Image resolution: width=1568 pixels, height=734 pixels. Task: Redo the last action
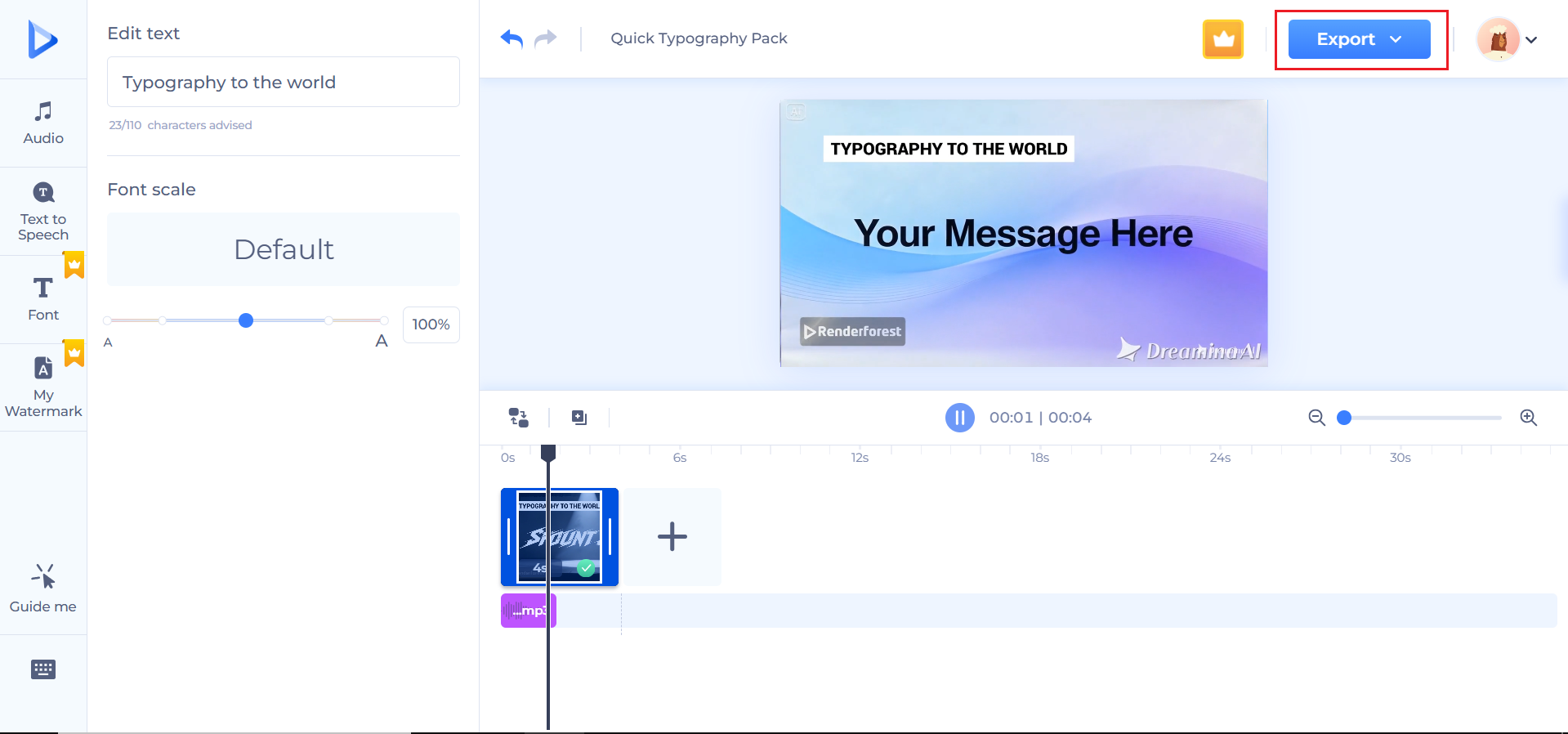[x=546, y=38]
